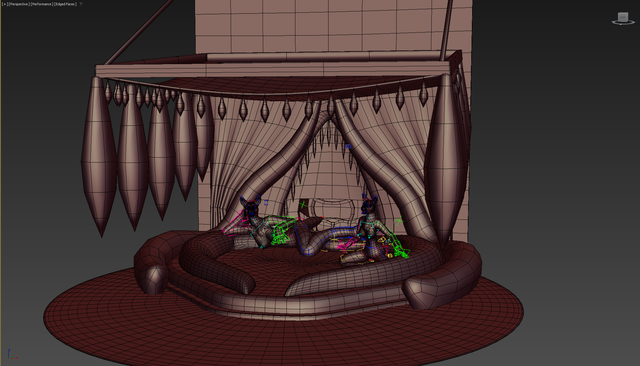The image size is (640, 366).
Task: Open the Perspective viewport label menu
Action: pyautogui.click(x=19, y=4)
